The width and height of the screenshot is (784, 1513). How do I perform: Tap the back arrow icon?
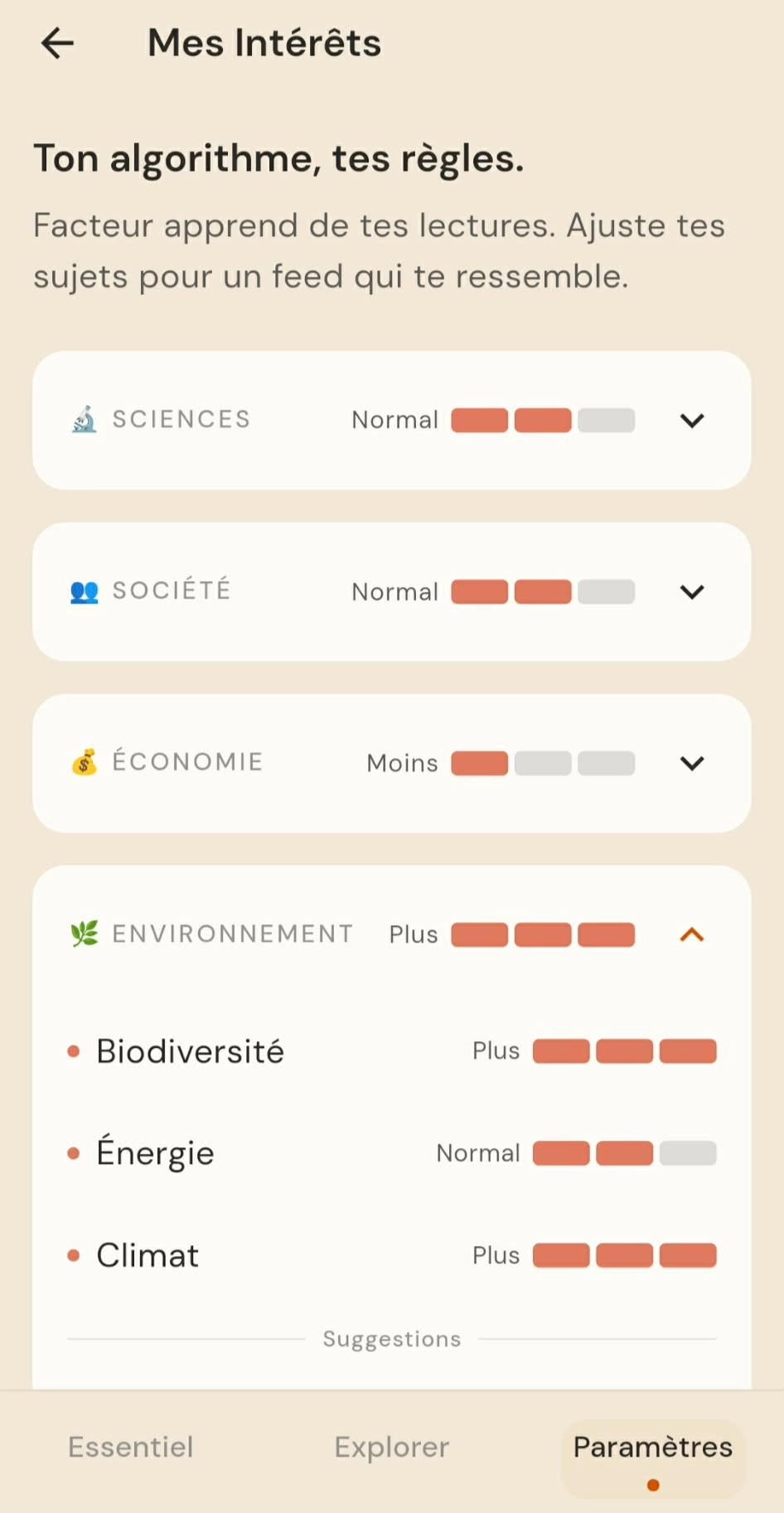[58, 43]
